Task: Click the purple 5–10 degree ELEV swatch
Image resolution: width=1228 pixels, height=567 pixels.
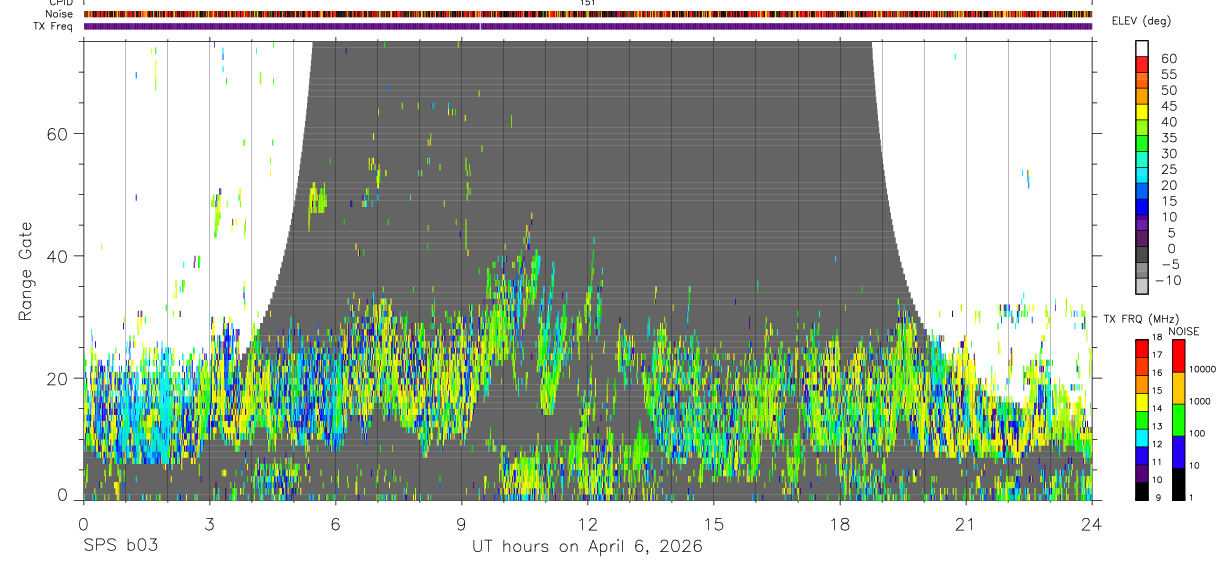Action: coord(1142,222)
